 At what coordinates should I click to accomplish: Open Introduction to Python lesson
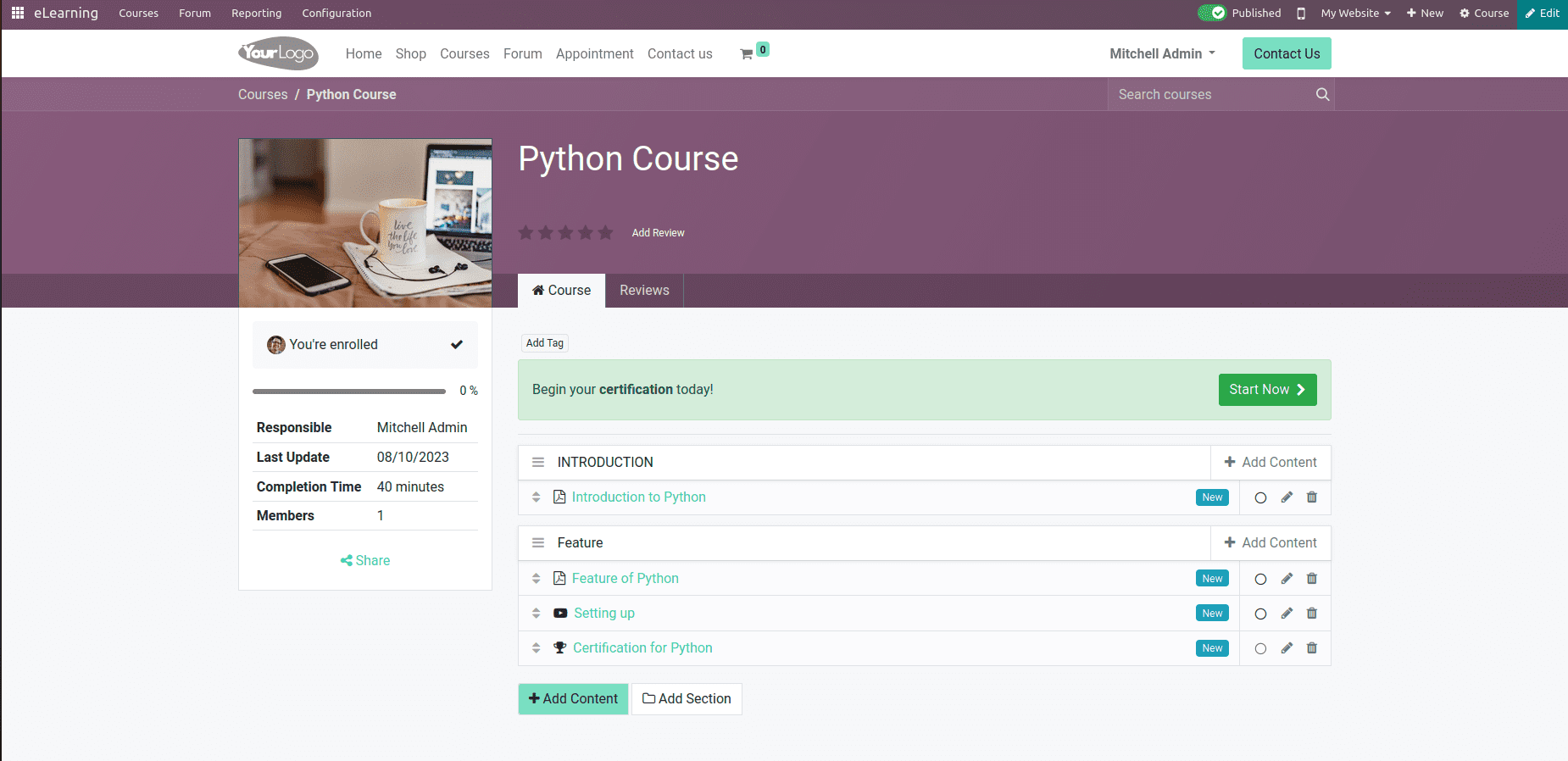(638, 497)
